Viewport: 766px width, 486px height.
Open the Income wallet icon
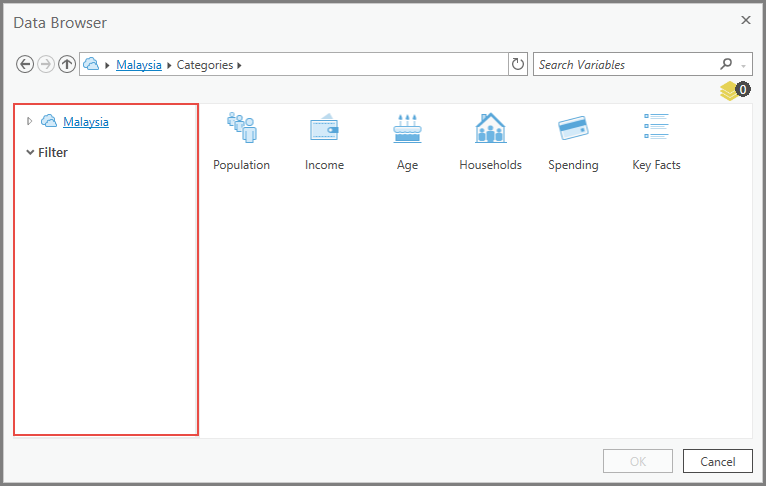pos(324,128)
